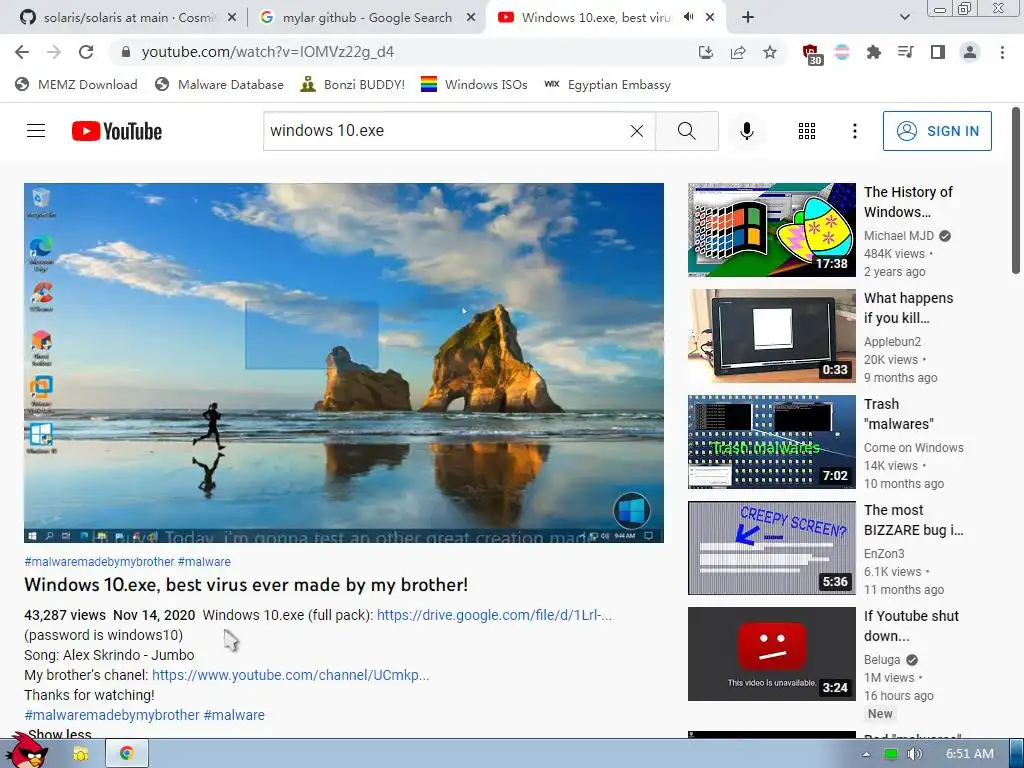Expand the tab search dropdown arrow

point(904,18)
